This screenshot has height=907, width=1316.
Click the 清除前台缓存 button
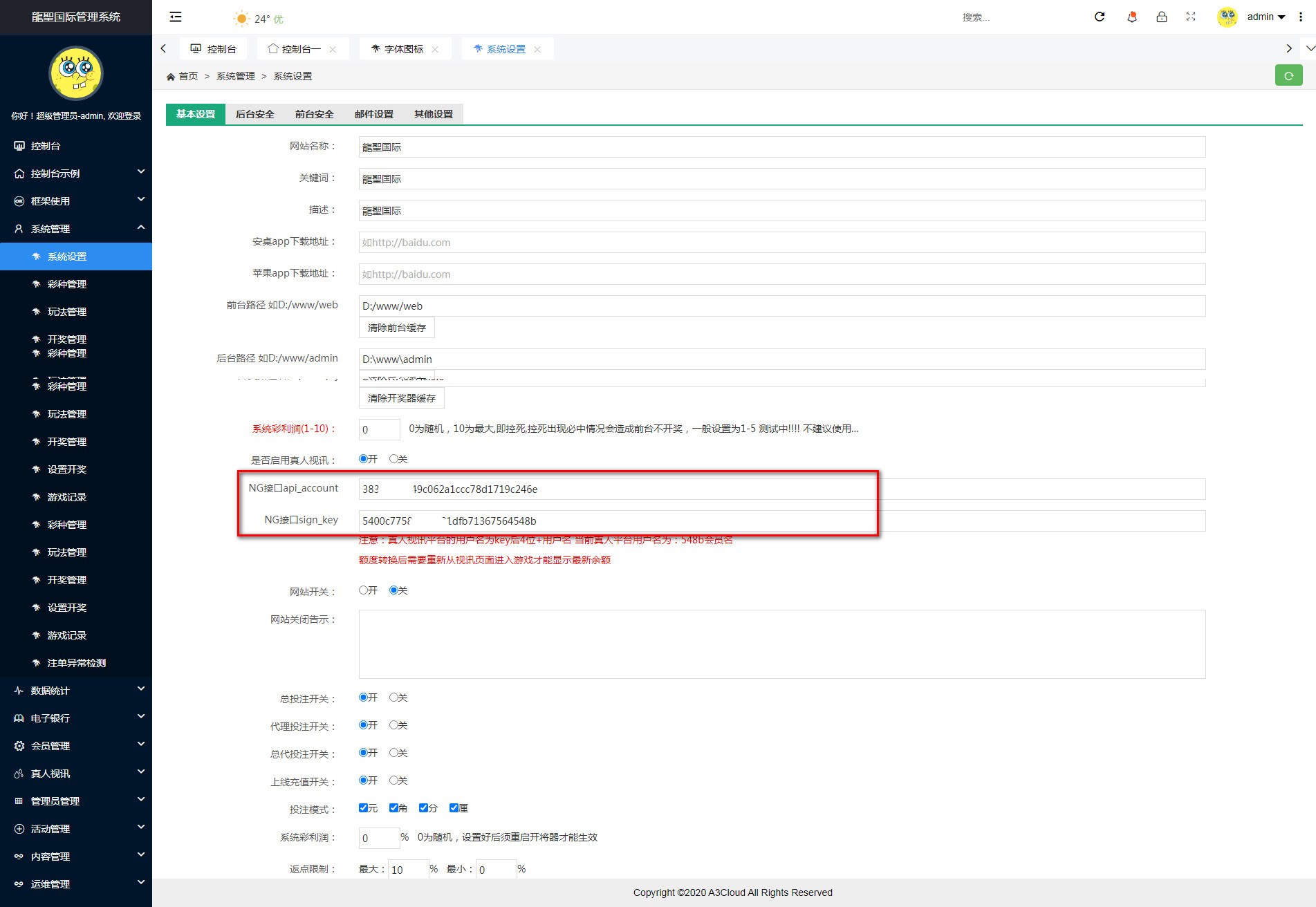point(396,328)
